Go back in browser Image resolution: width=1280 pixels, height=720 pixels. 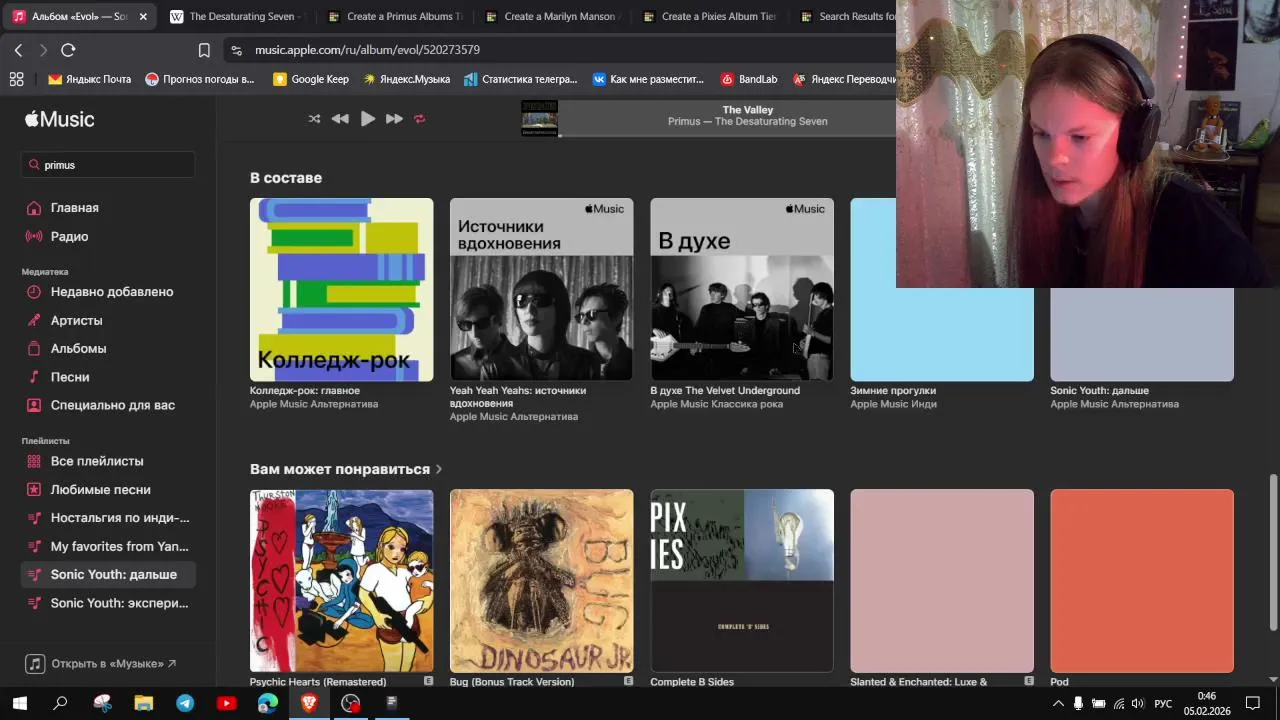tap(18, 50)
